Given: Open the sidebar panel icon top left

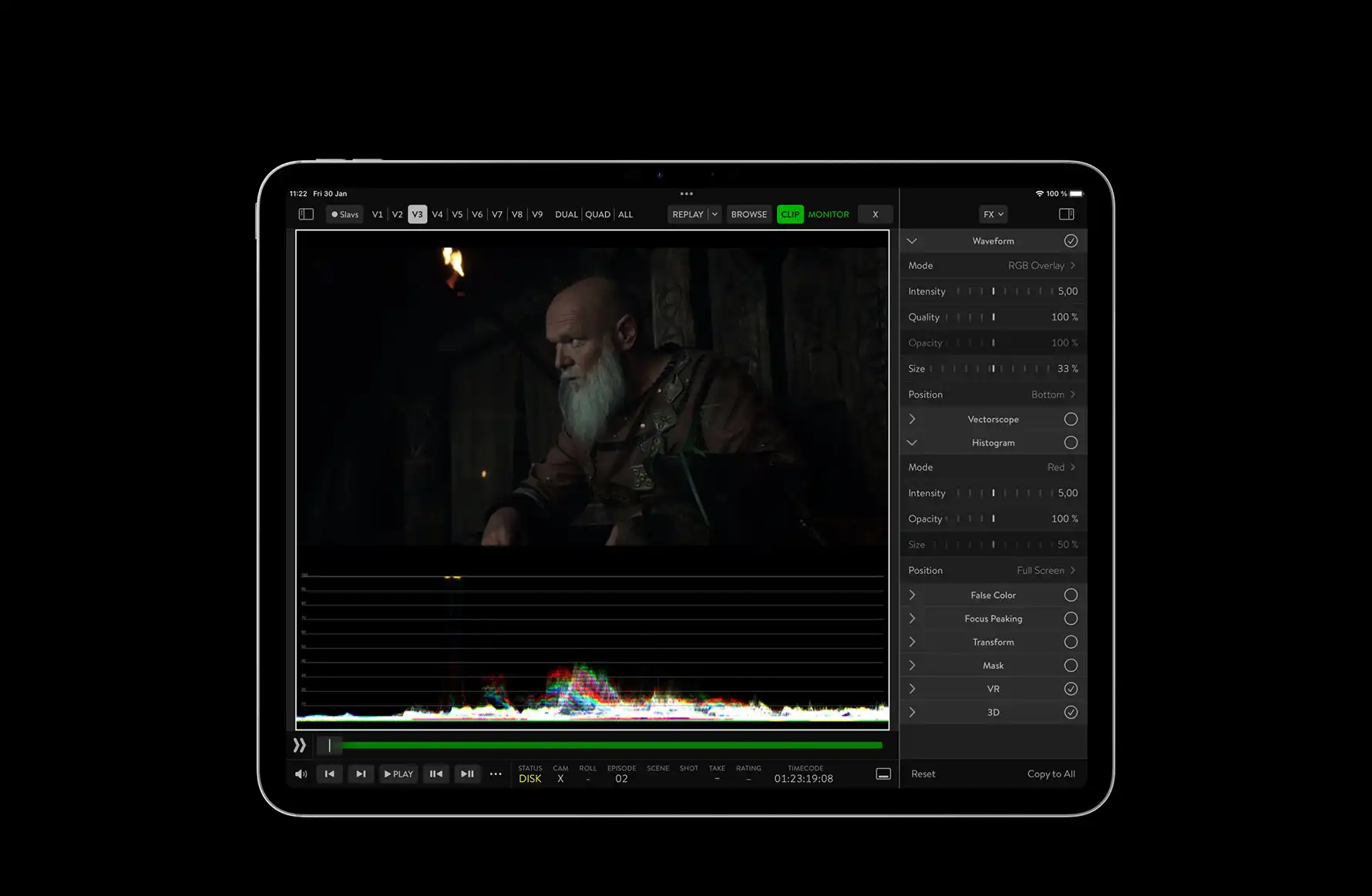Looking at the screenshot, I should [305, 214].
